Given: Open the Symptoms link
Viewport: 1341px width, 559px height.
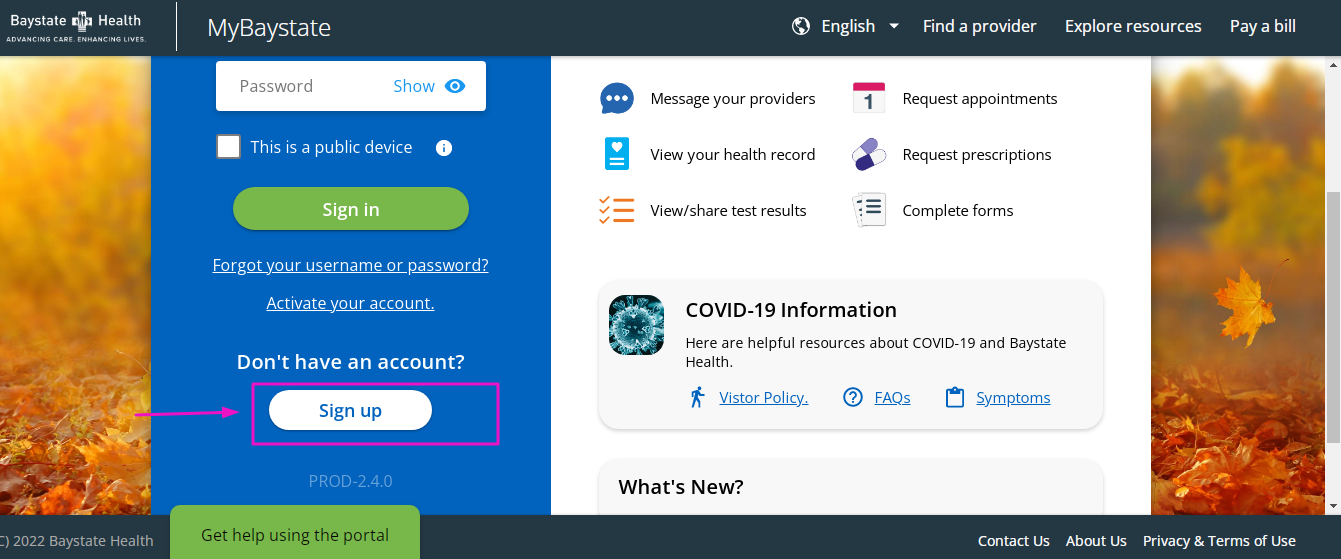Looking at the screenshot, I should (x=1013, y=397).
